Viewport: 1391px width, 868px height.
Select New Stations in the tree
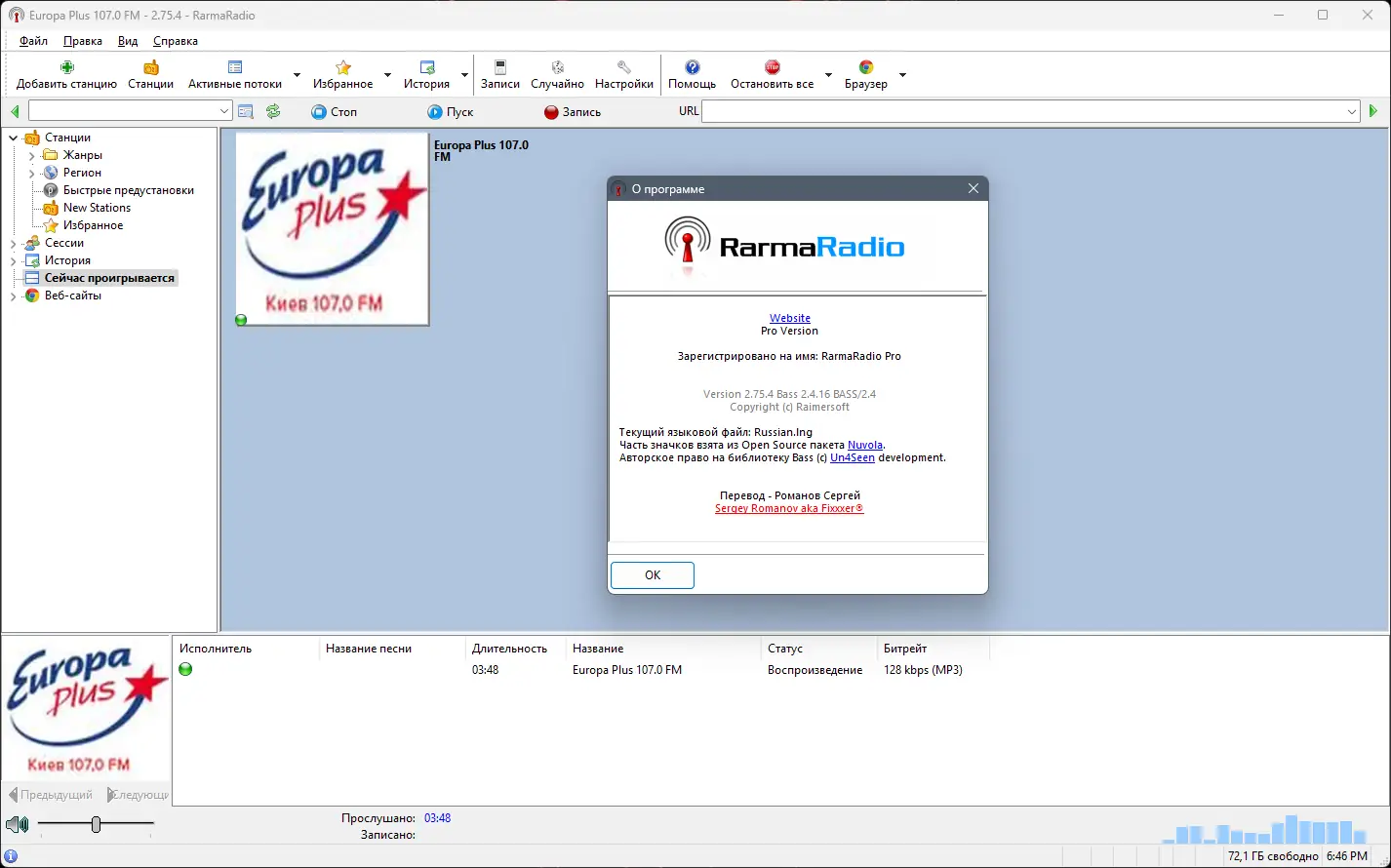pos(97,208)
